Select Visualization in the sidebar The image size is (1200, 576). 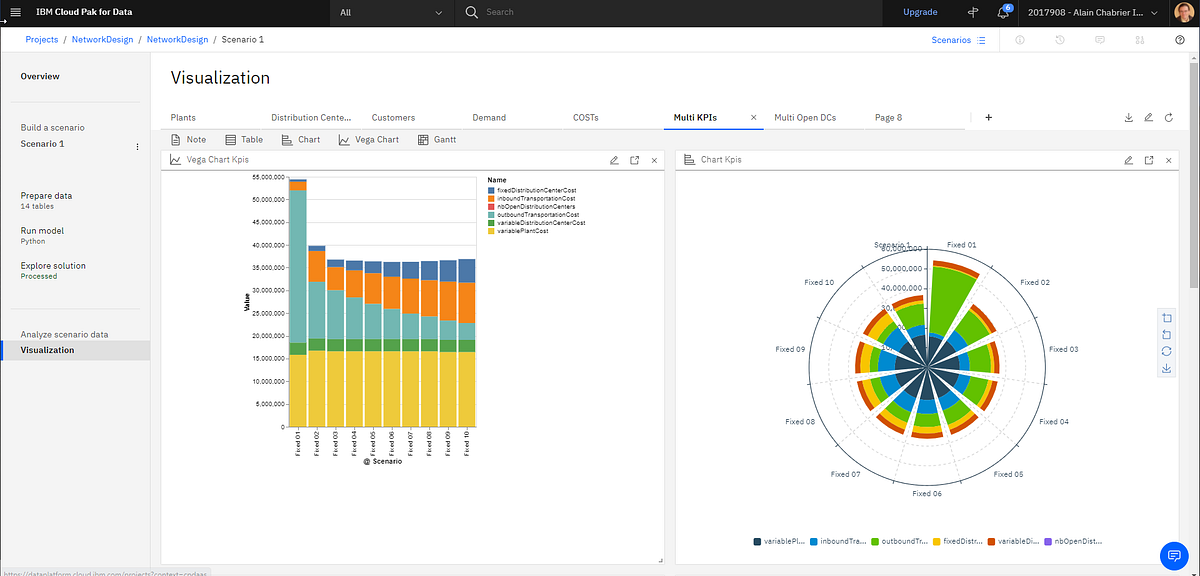pos(75,350)
